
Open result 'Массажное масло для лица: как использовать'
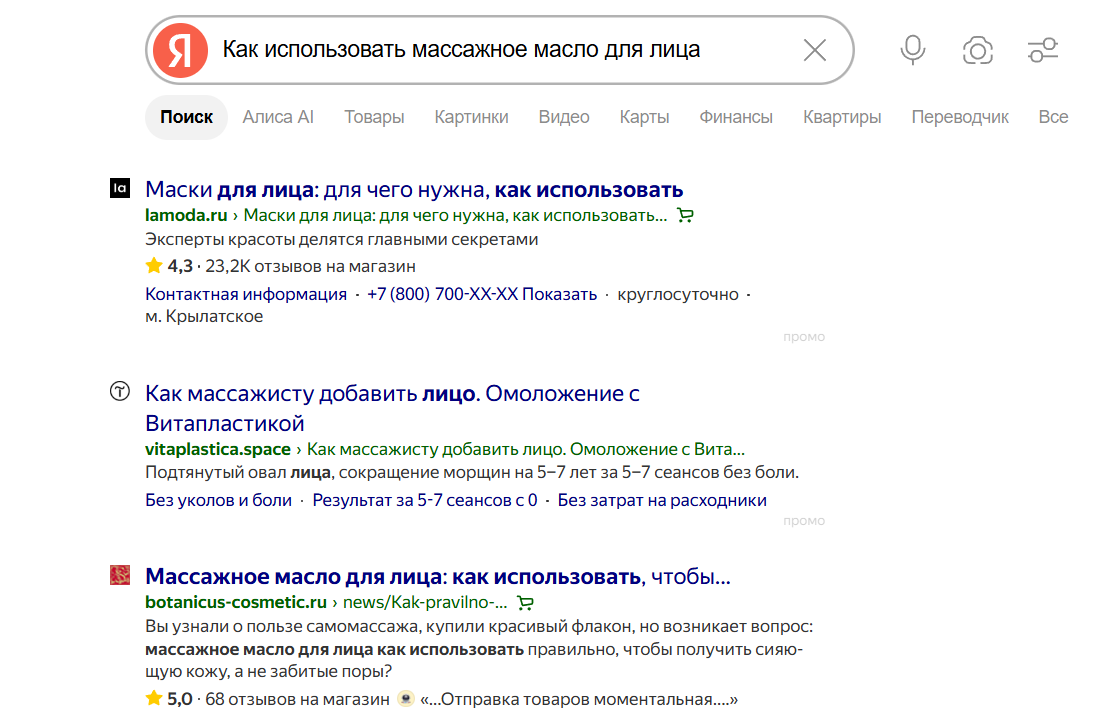tap(438, 576)
